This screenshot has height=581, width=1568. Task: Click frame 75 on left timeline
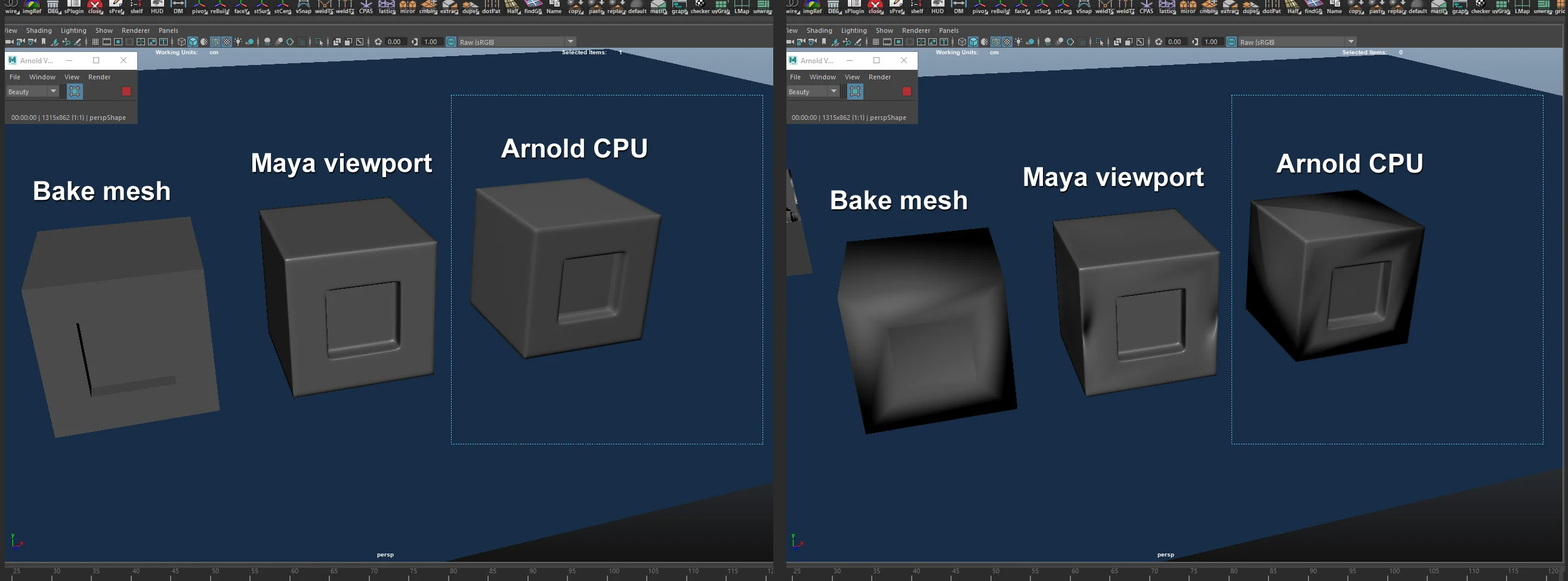click(413, 571)
